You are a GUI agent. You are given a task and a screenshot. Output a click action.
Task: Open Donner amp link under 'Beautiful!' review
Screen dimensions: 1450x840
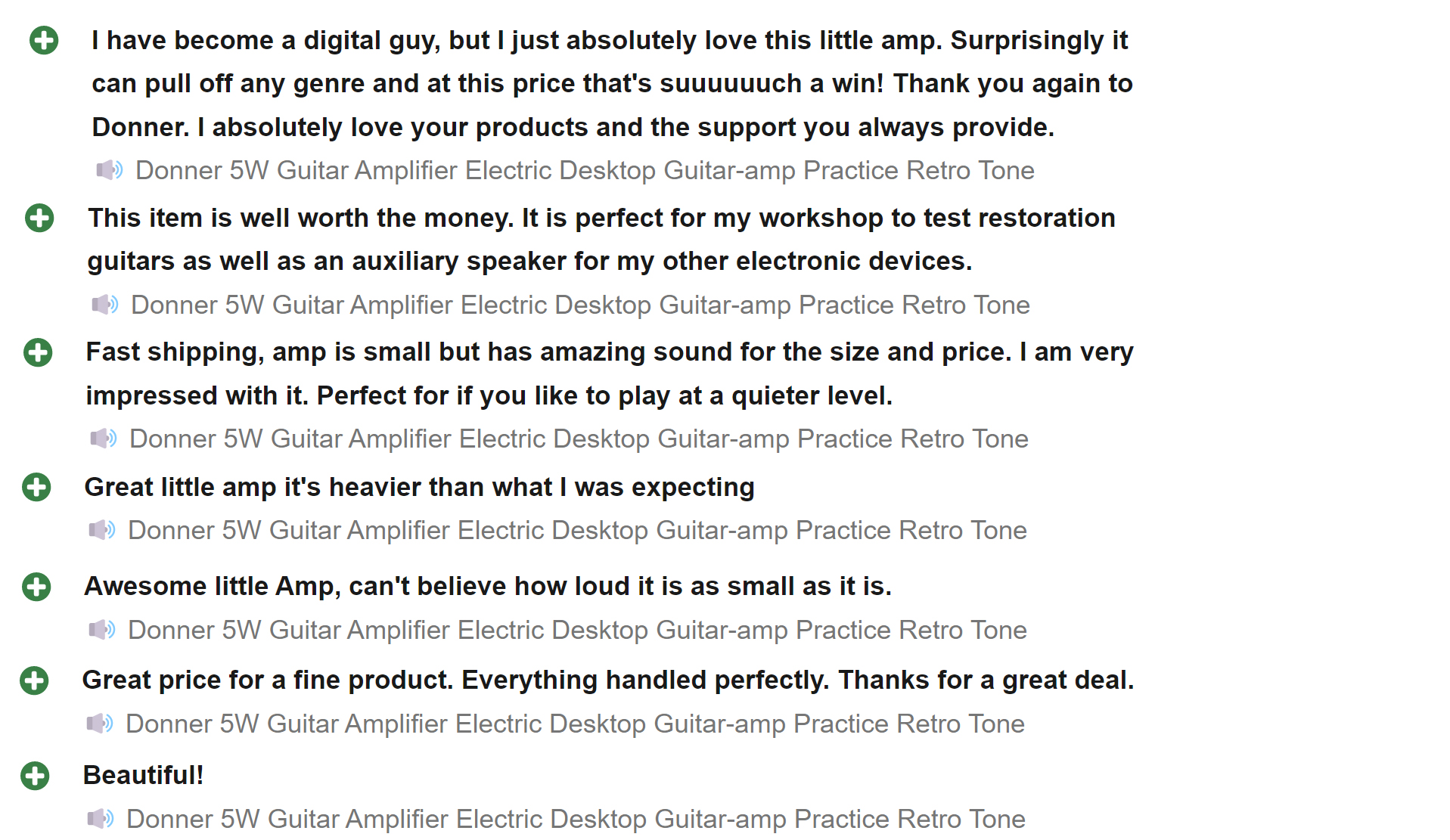click(576, 820)
